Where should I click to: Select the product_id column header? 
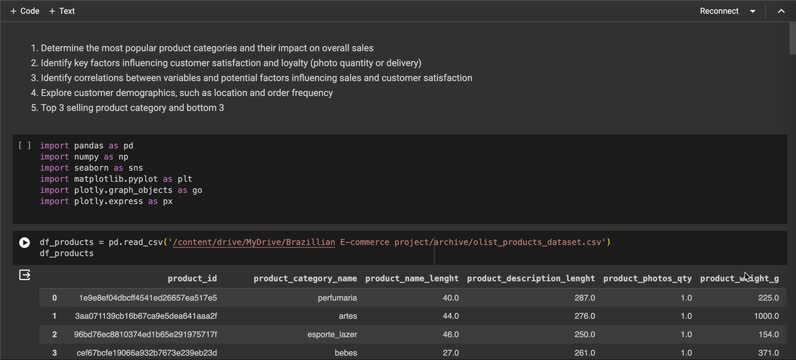tap(192, 278)
